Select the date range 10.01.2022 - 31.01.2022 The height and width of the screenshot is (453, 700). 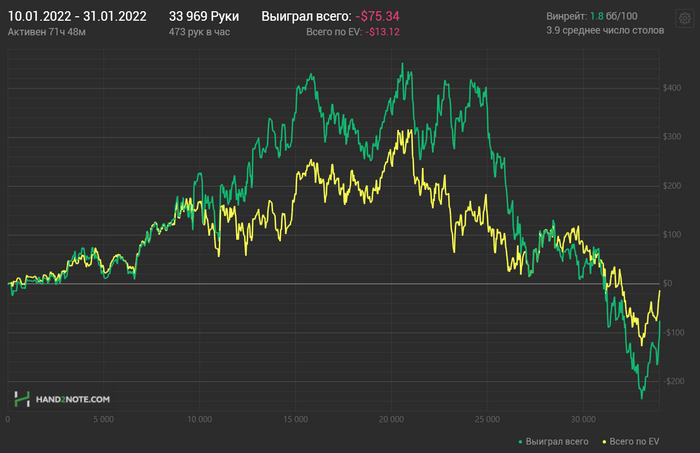[77, 17]
